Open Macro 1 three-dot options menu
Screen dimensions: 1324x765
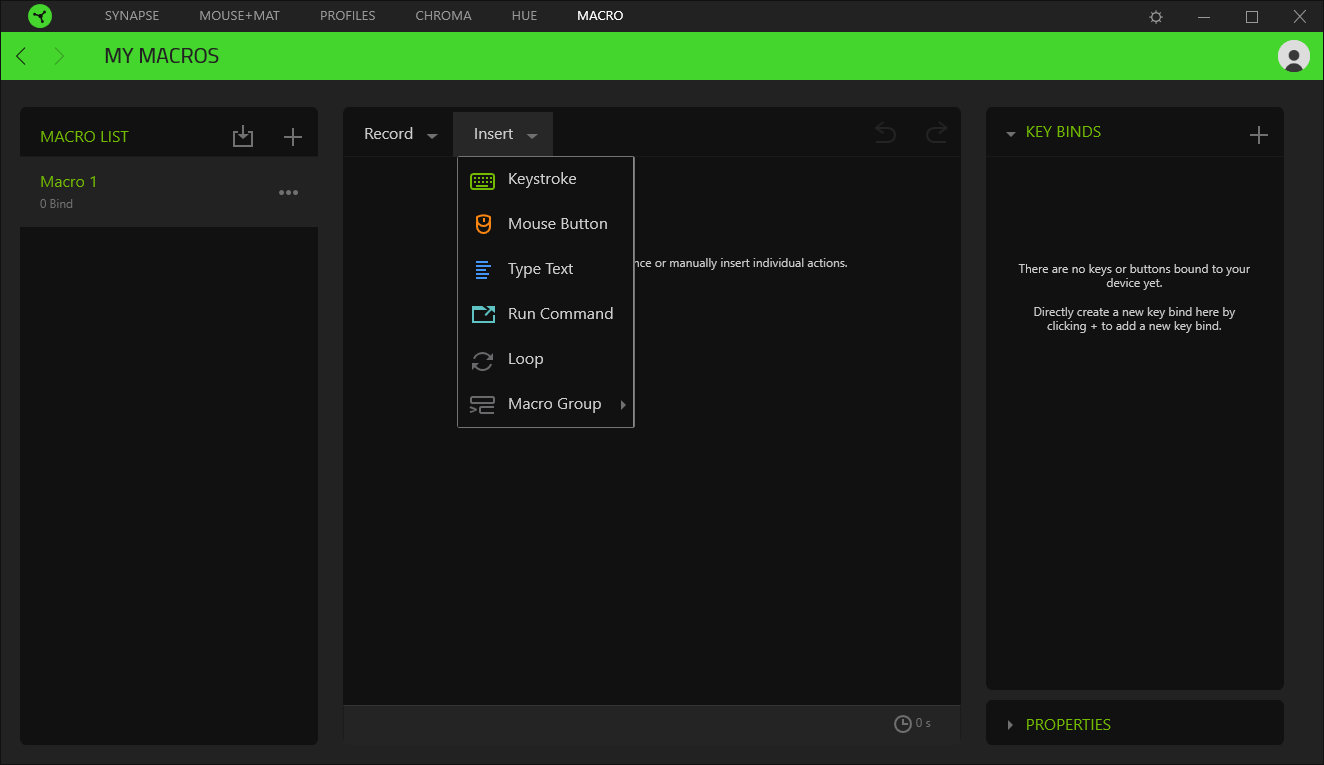288,193
